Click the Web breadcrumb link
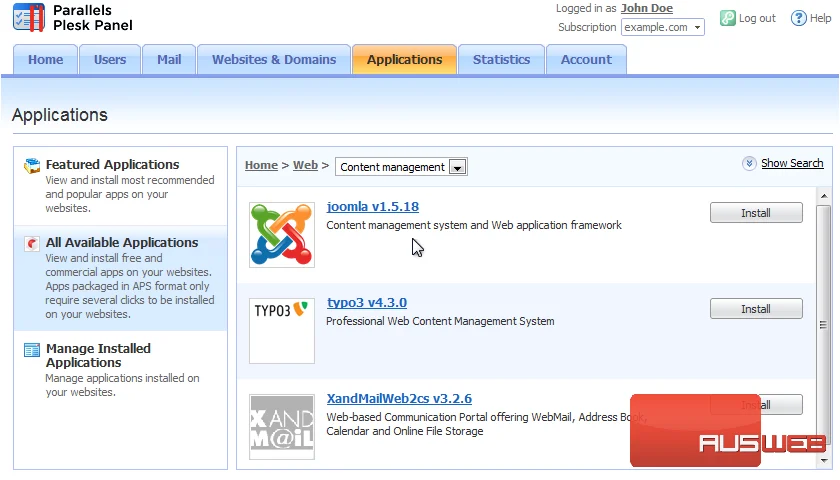Screen dimensions: 840x480 305,166
